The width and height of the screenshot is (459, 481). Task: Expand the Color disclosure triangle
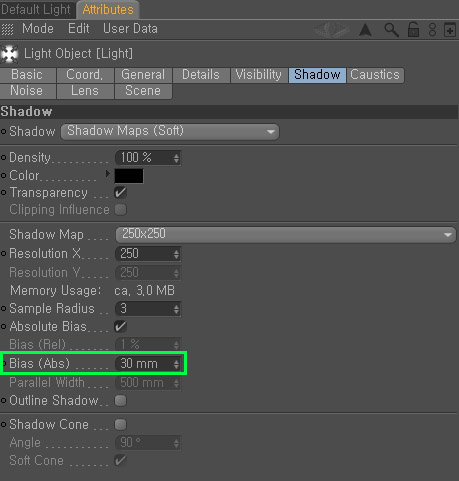[107, 174]
